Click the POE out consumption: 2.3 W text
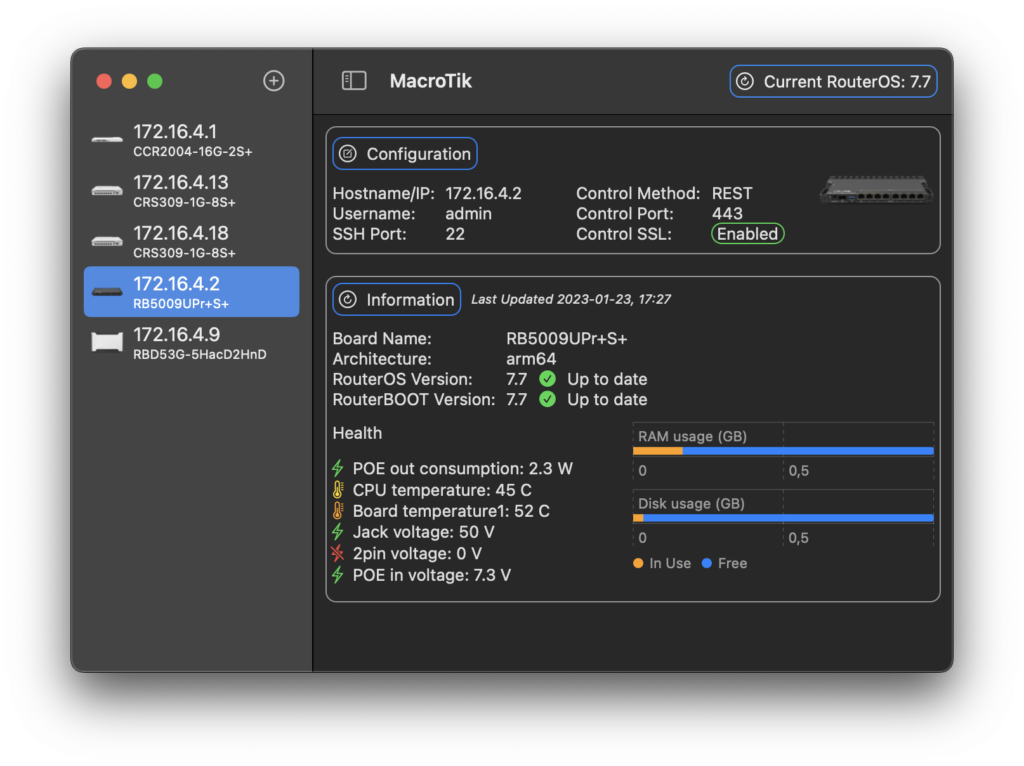Screen dimensions: 1024x766 click(x=462, y=468)
